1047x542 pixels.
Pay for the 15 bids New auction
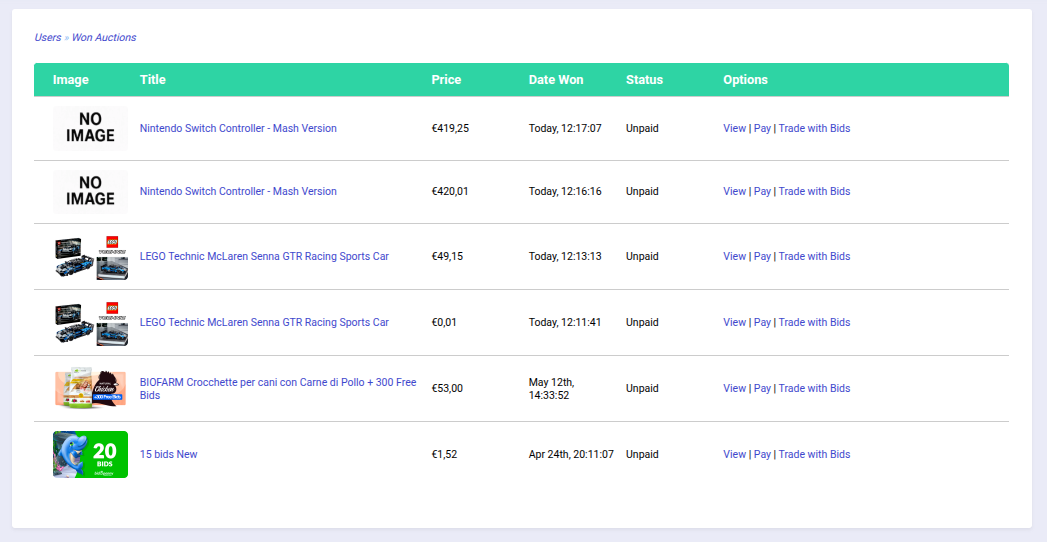tap(762, 455)
